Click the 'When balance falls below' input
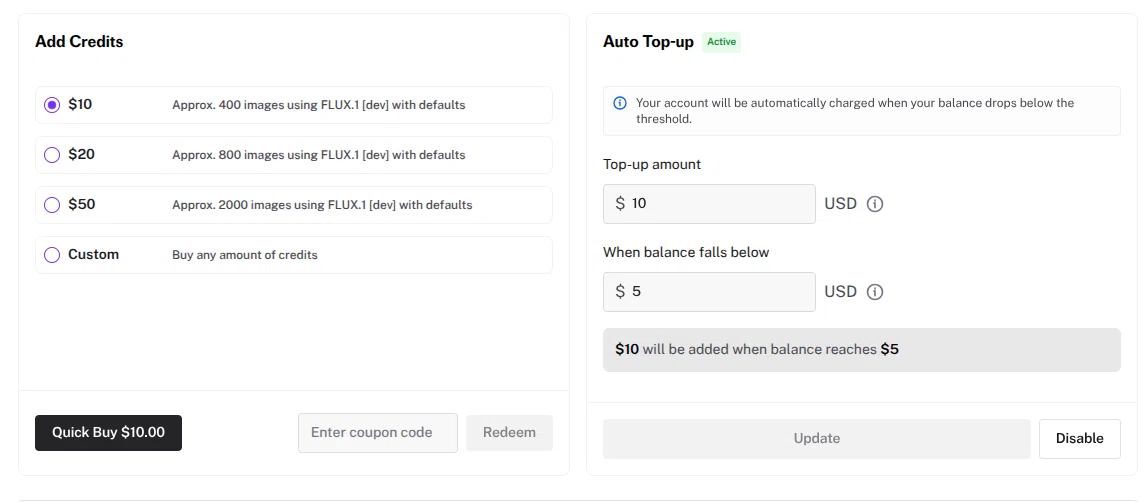Viewport: 1146px width, 502px height. click(709, 292)
